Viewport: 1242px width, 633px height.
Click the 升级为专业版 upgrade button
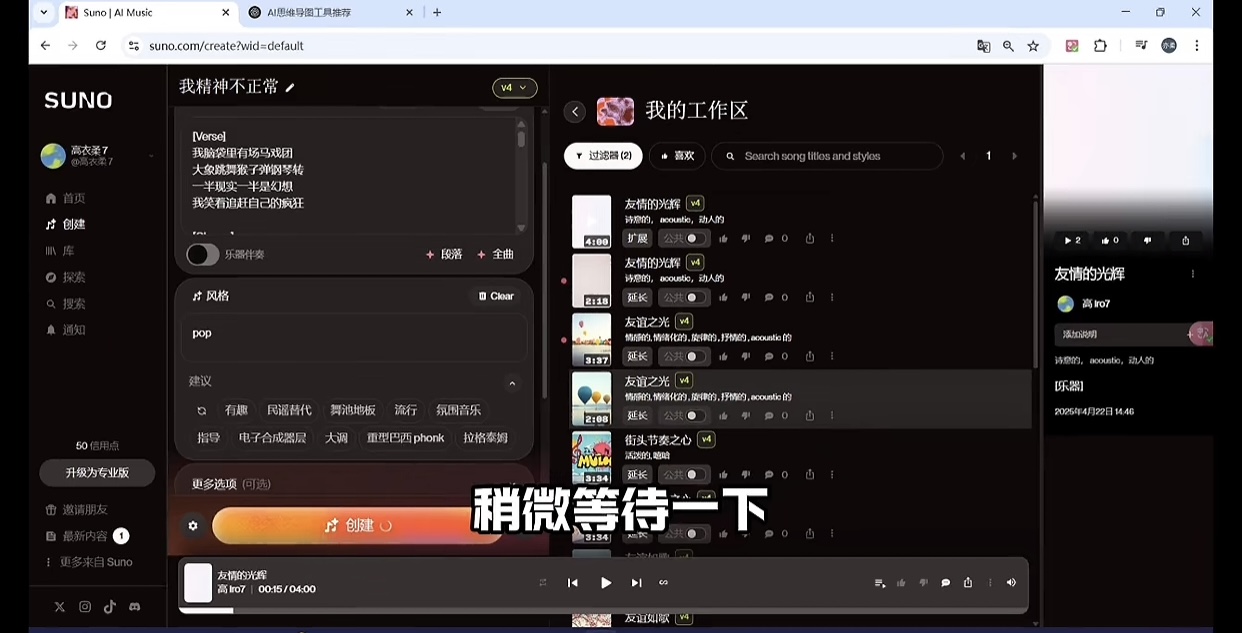coord(97,473)
